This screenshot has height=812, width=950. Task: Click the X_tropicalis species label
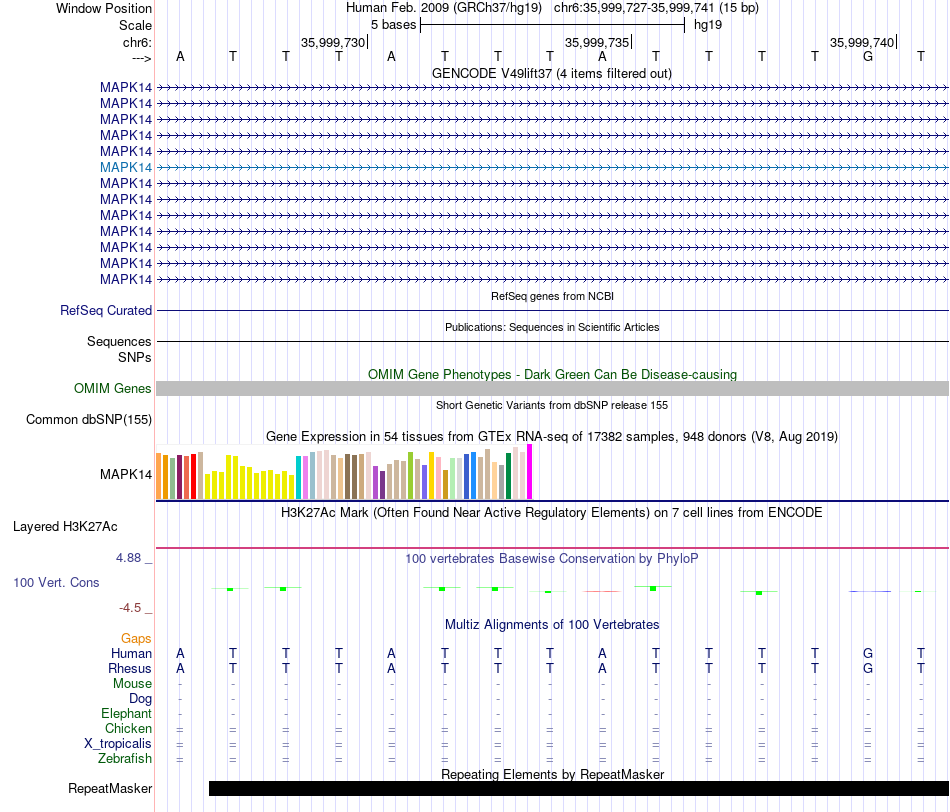(118, 744)
